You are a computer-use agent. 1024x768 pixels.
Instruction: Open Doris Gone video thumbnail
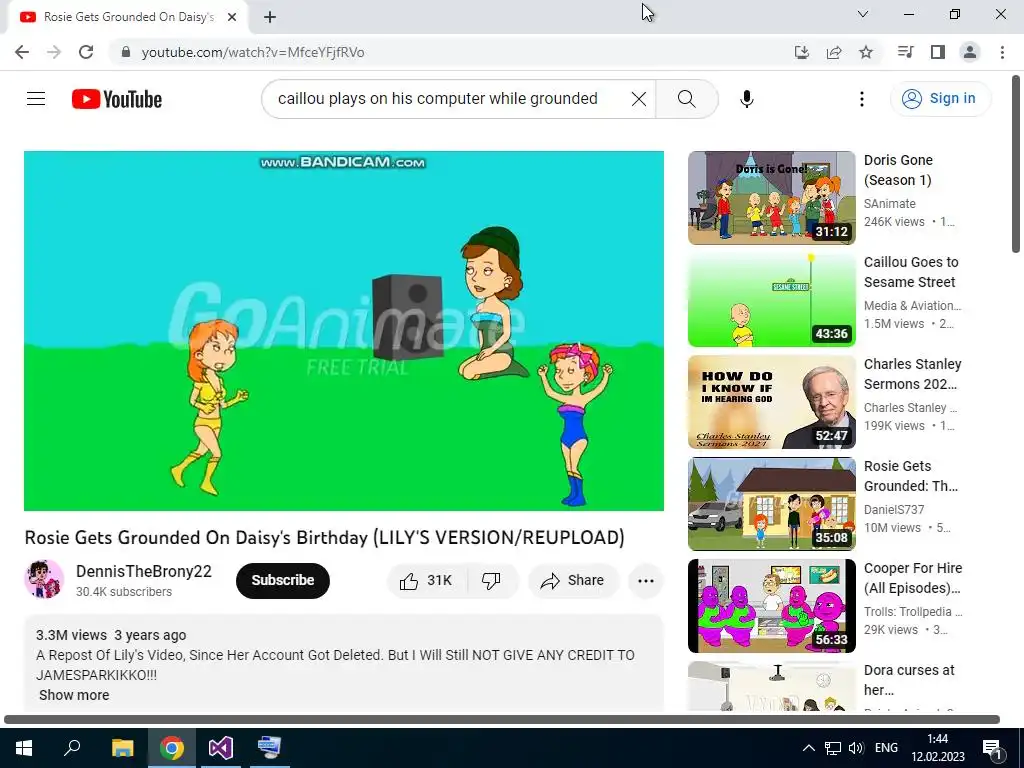771,198
